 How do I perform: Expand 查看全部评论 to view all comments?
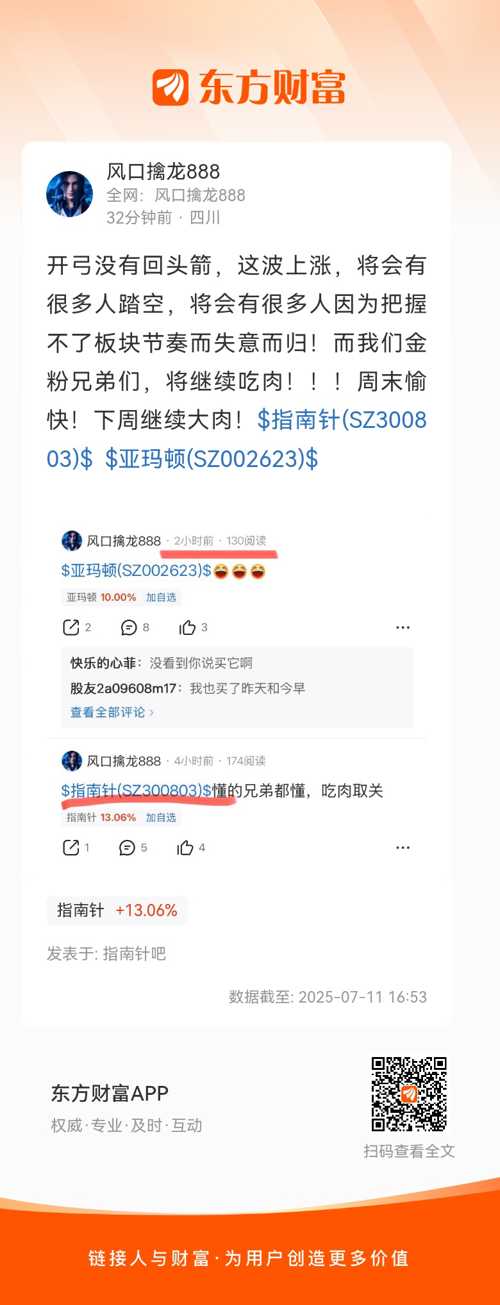click(112, 712)
